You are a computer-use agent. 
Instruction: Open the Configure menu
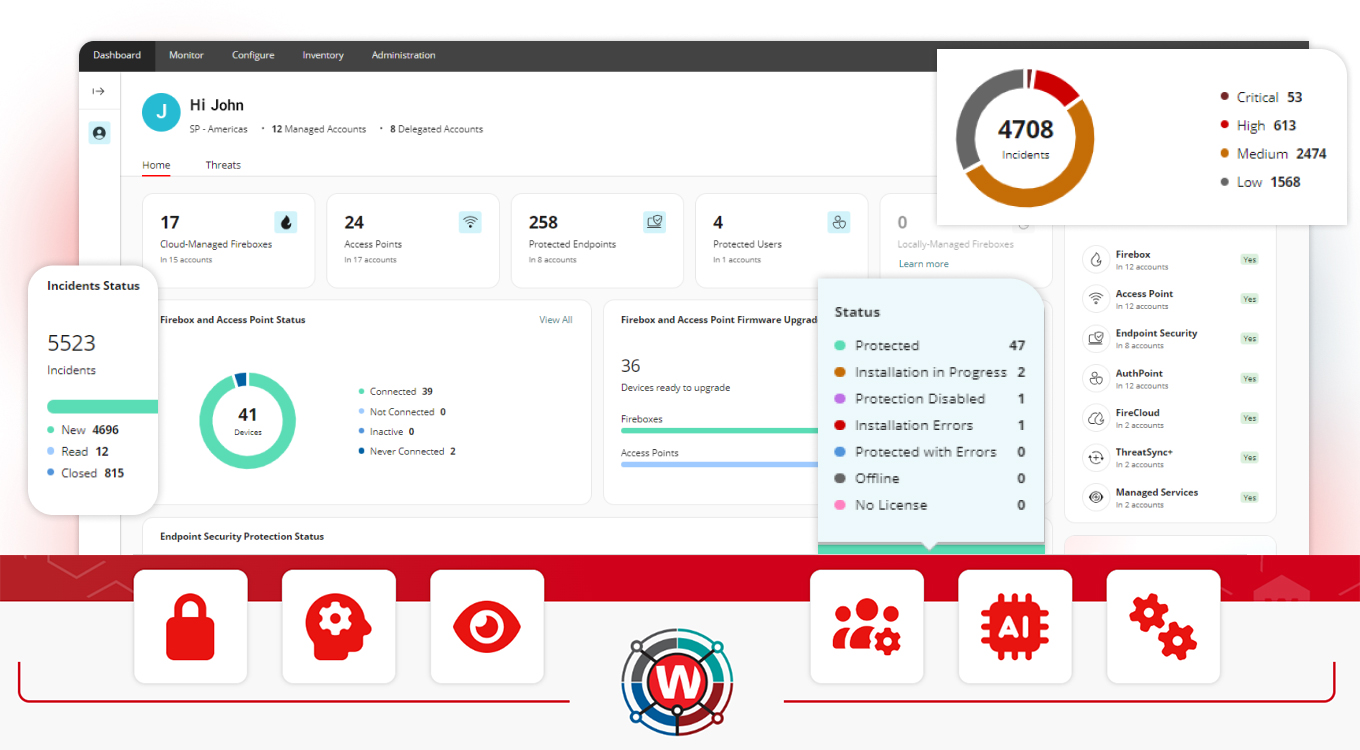click(x=253, y=55)
